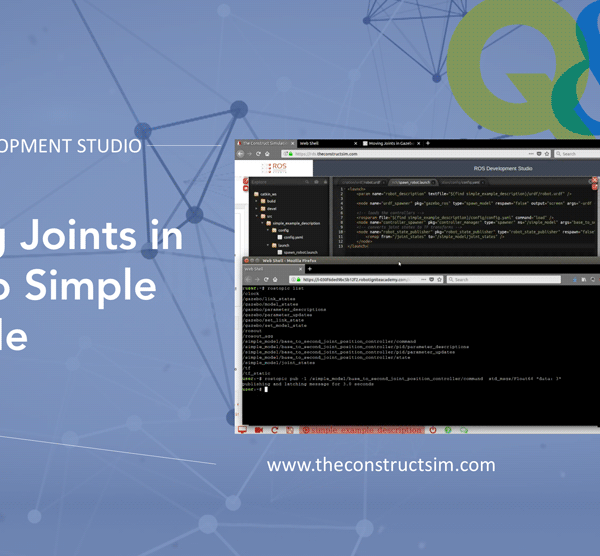Collapse the src folder in explorer

pyautogui.click(x=257, y=216)
